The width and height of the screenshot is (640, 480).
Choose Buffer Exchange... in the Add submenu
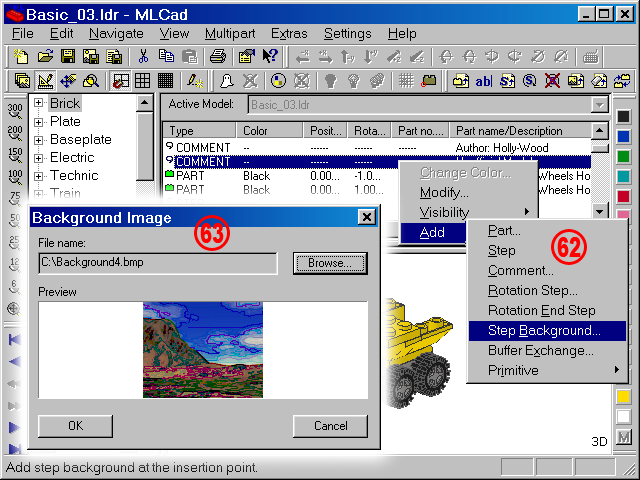[547, 351]
